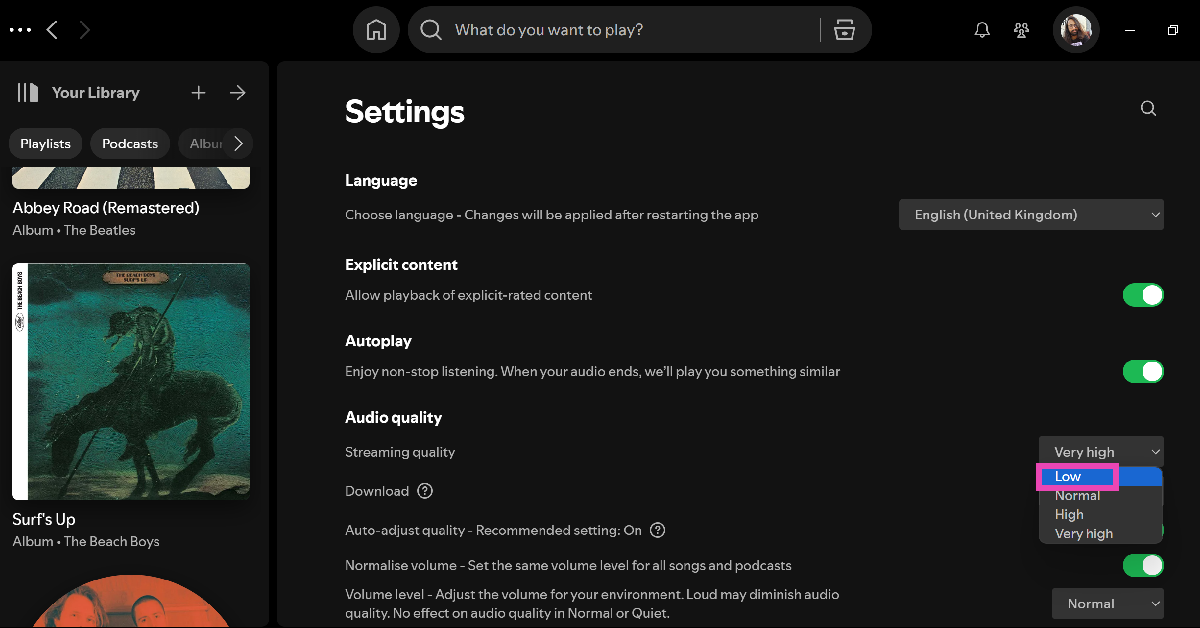
Task: Click the Home icon button
Action: [376, 30]
